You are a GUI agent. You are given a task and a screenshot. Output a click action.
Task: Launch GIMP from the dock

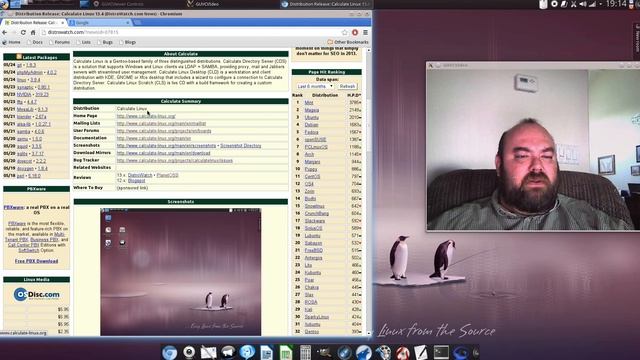point(324,352)
